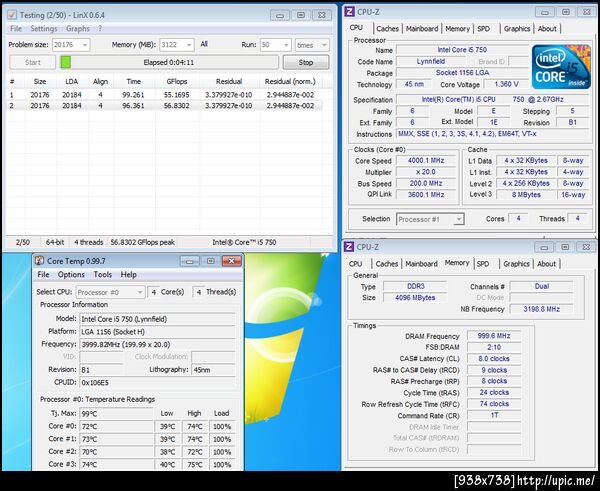Viewport: 600px width, 491px height.
Task: Switch to Mainboard tab in upper CPU-Z window
Action: click(x=422, y=29)
